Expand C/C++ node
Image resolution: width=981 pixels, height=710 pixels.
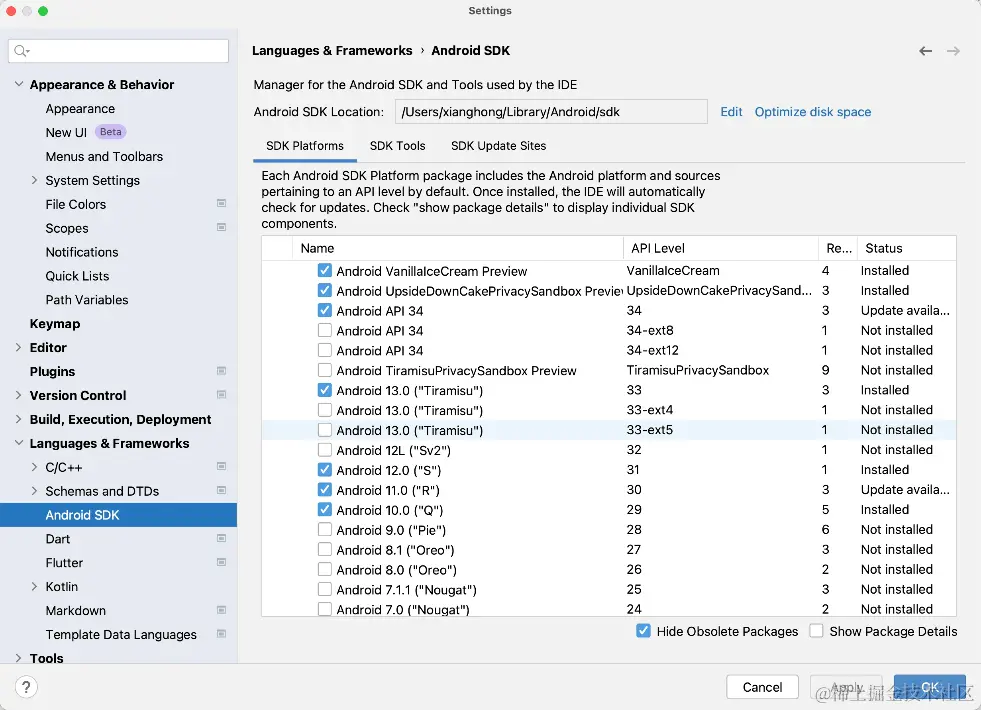pyautogui.click(x=34, y=467)
